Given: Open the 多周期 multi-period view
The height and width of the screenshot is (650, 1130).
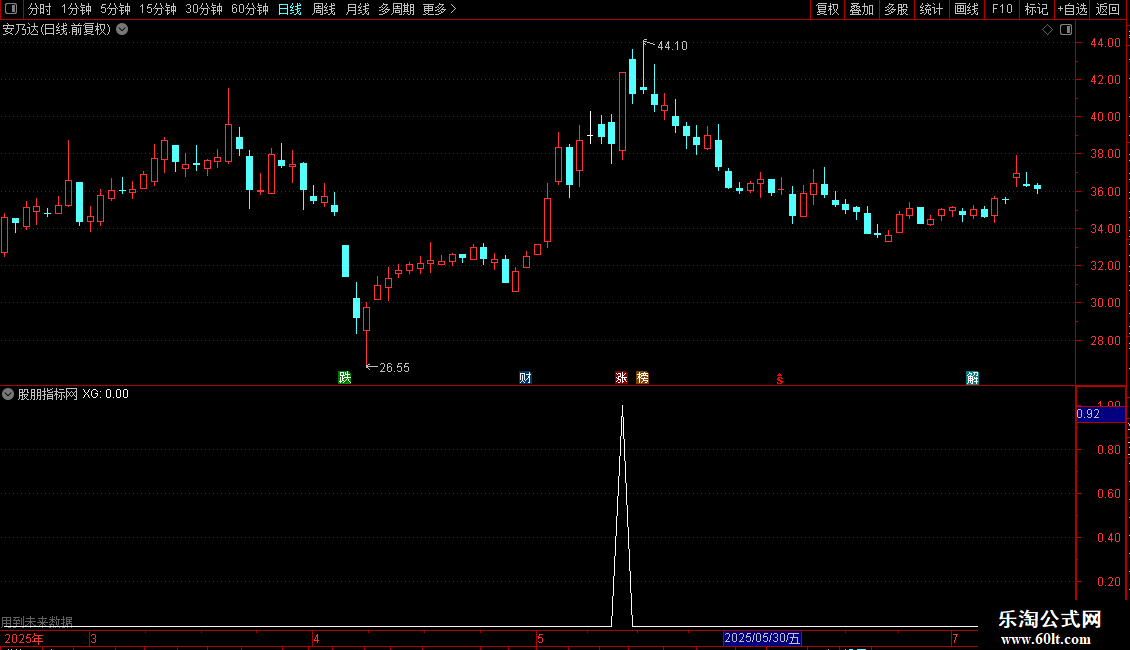Looking at the screenshot, I should pos(396,9).
